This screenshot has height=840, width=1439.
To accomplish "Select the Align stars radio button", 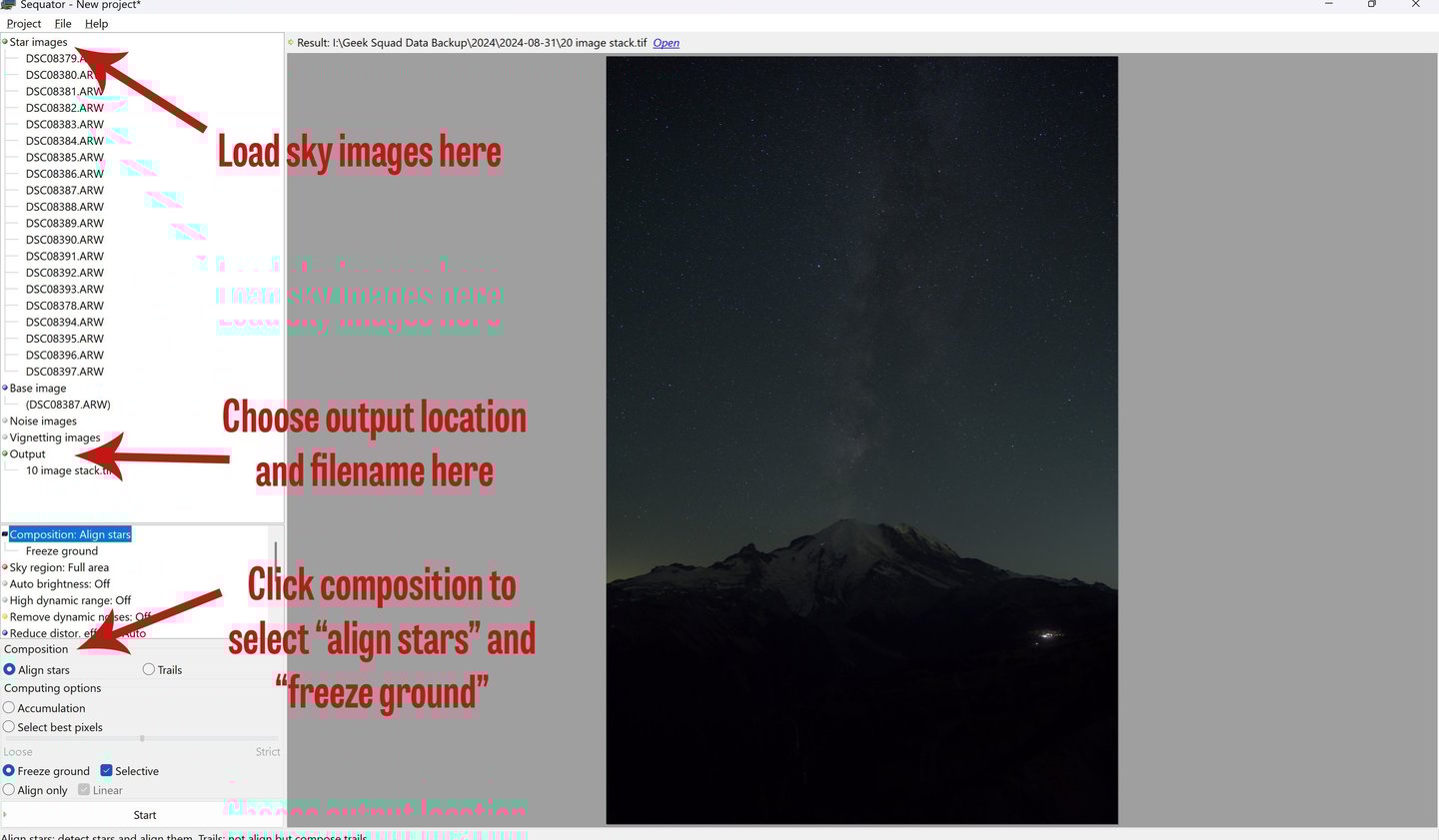I will click(x=9, y=669).
